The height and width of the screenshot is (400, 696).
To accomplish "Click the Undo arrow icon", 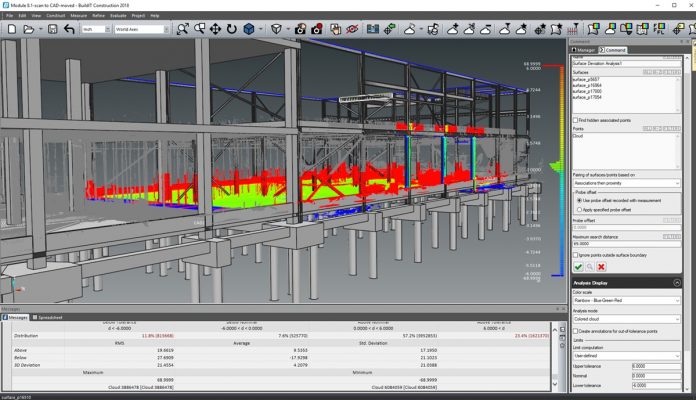I will tap(69, 29).
